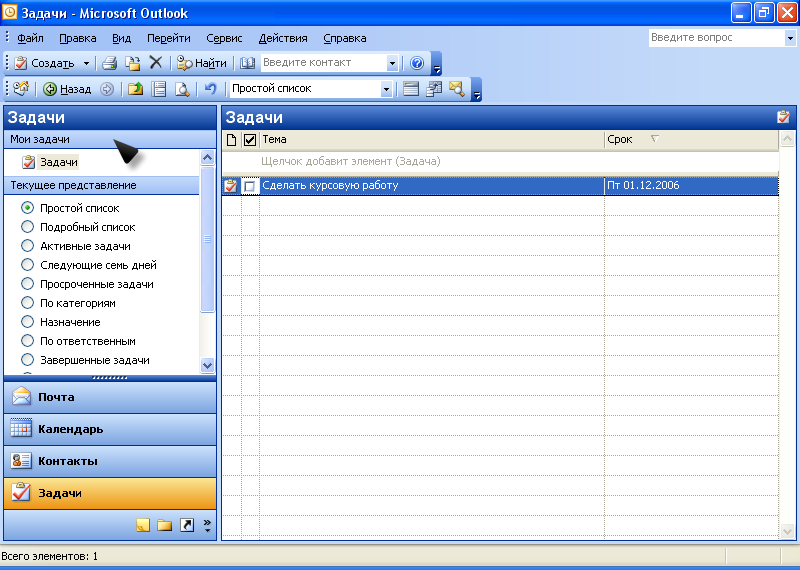This screenshot has width=800, height=570.
Task: Select the Подробный список view
Action: pos(28,227)
